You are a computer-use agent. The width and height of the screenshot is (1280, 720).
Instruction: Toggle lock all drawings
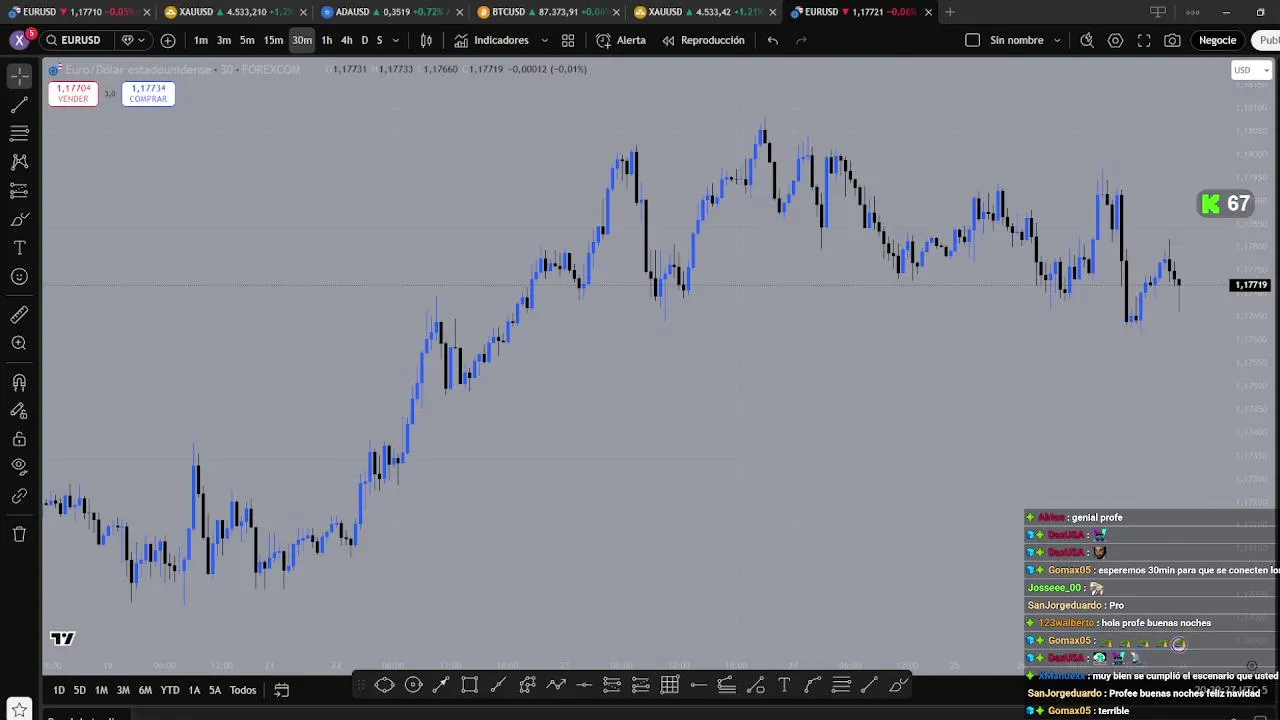pyautogui.click(x=19, y=439)
